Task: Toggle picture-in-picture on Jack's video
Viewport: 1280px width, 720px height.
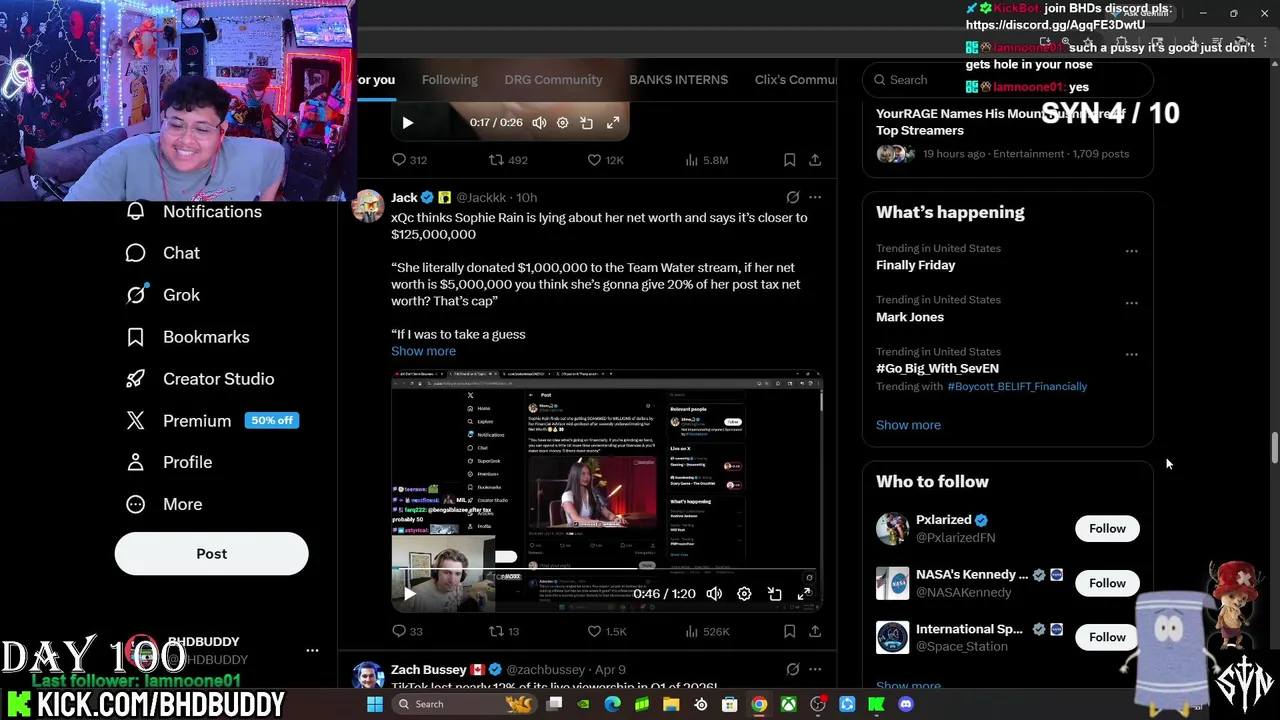Action: coord(774,594)
